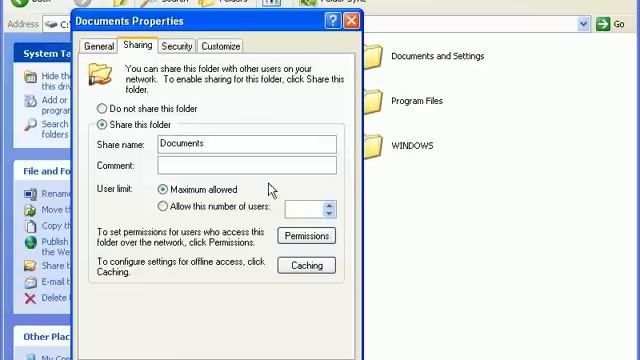
Task: Click the Other Places panel header
Action: (x=42, y=336)
